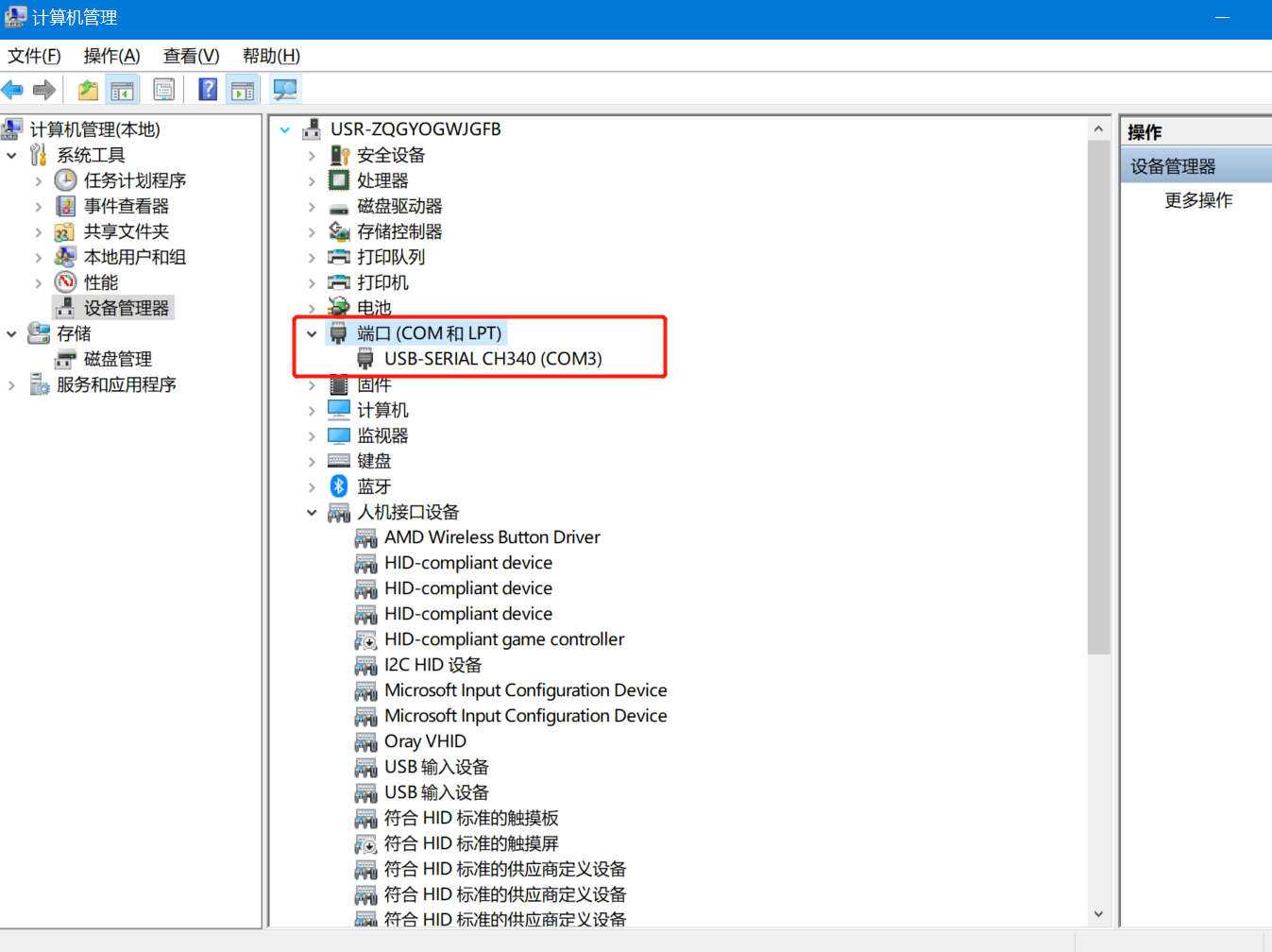Click the device list scrollbar down arrow
The image size is (1272, 952).
pyautogui.click(x=1098, y=913)
